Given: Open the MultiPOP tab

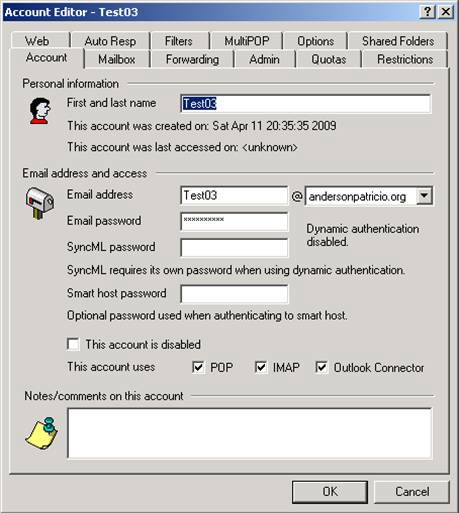Looking at the screenshot, I should pos(247,41).
